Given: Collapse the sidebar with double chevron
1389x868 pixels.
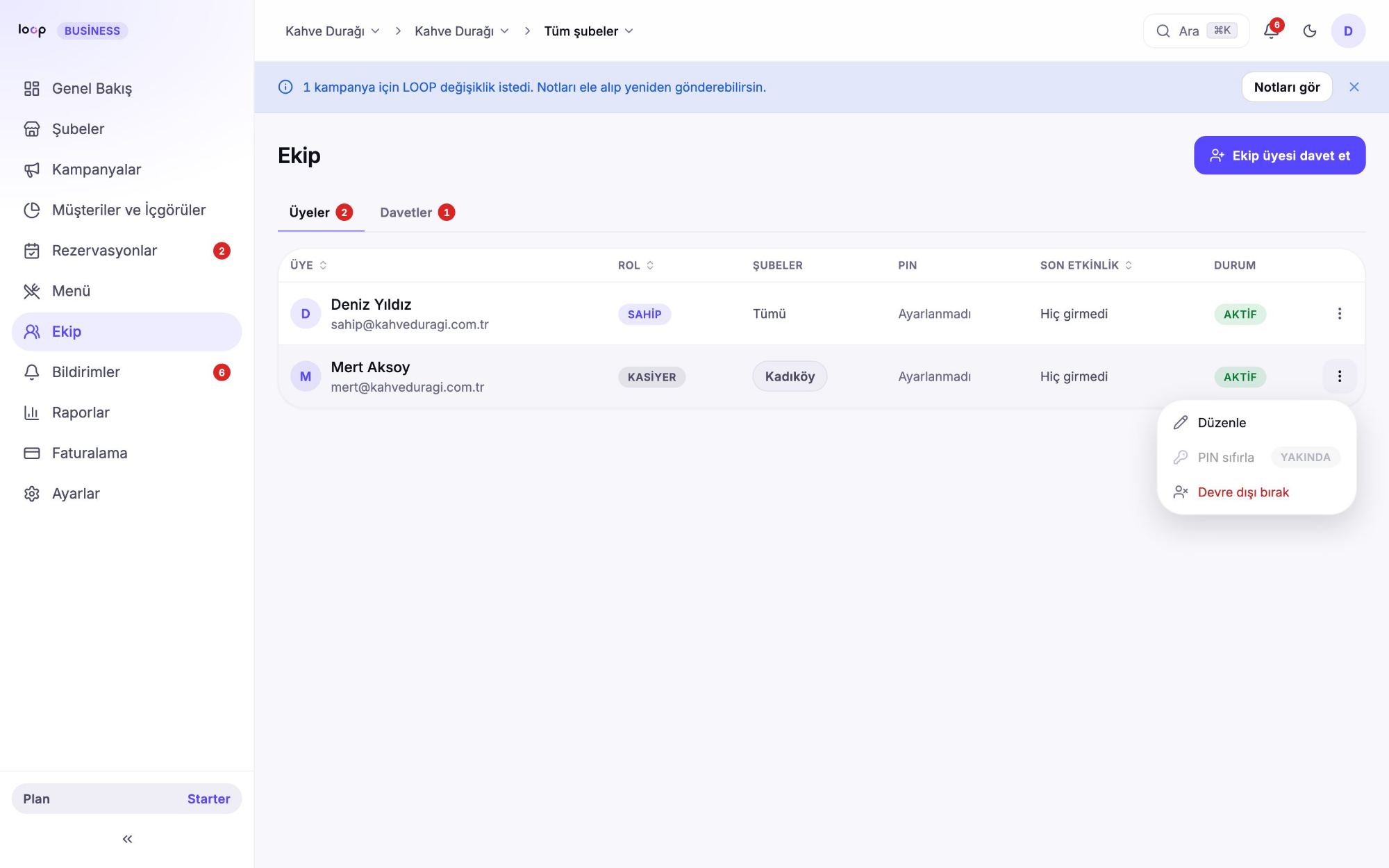Looking at the screenshot, I should coord(127,839).
